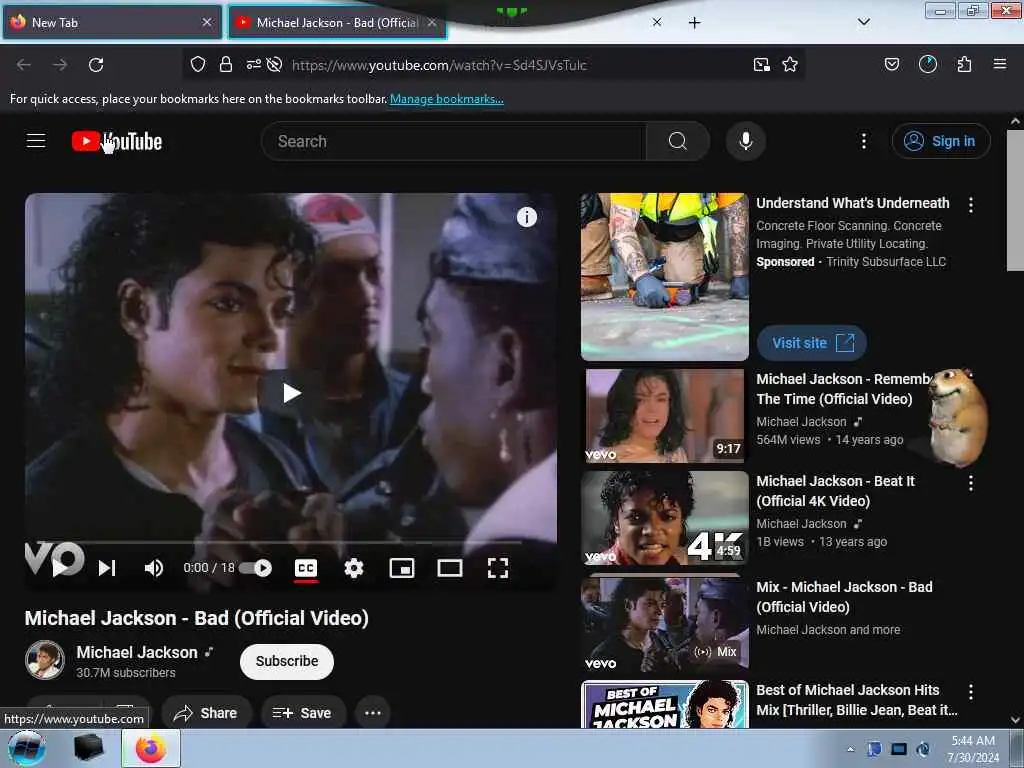Toggle closed captions CC button

click(x=306, y=568)
